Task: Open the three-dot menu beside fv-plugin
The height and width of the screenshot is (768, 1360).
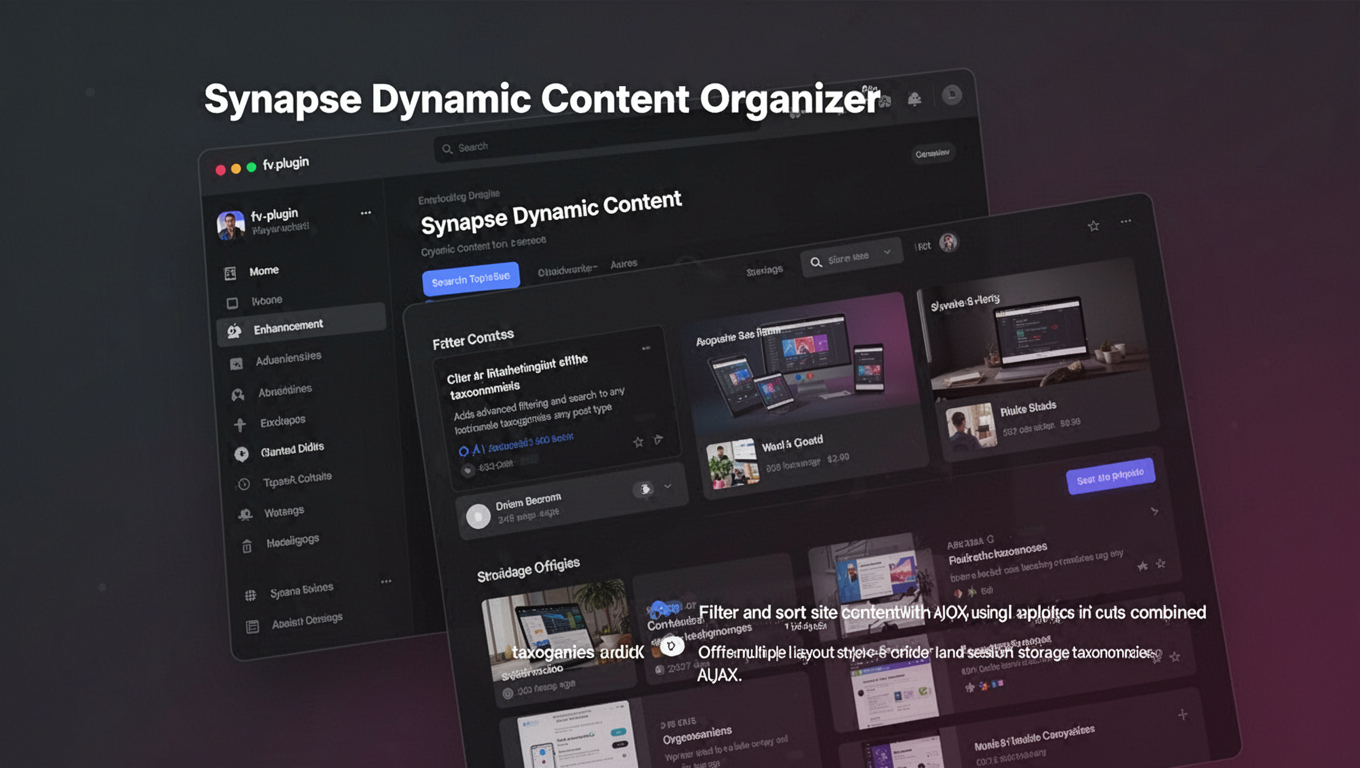Action: (x=366, y=212)
